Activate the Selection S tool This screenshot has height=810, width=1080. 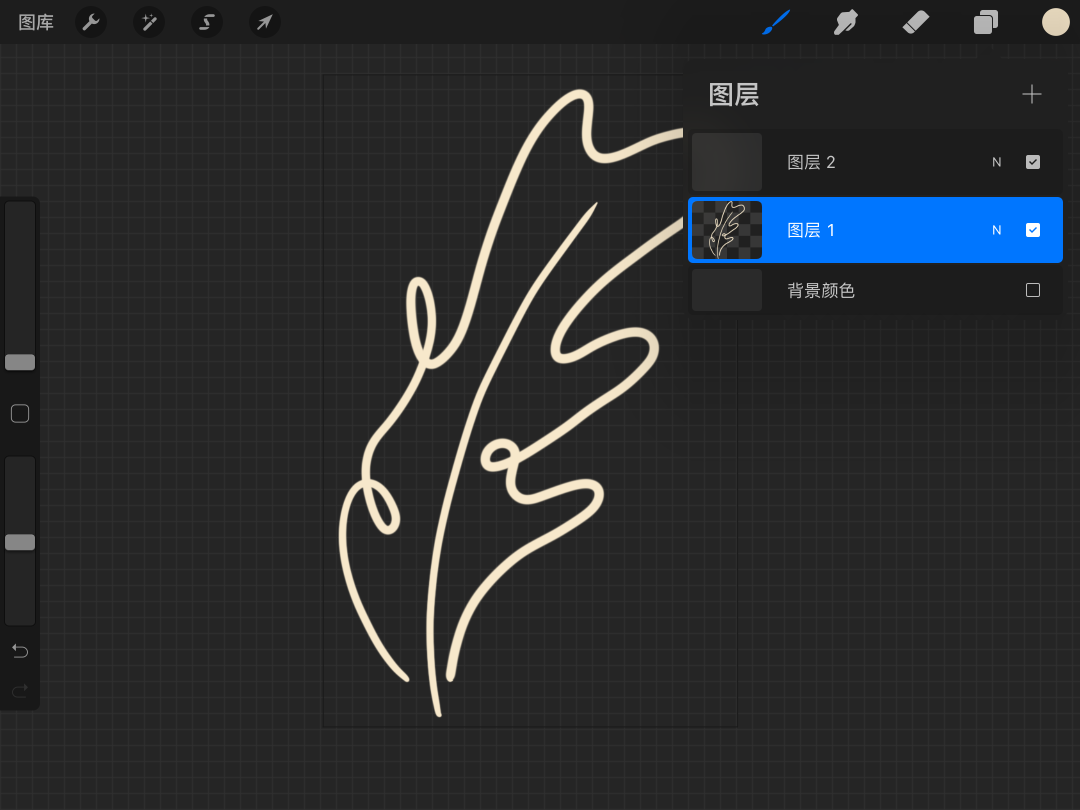click(207, 22)
